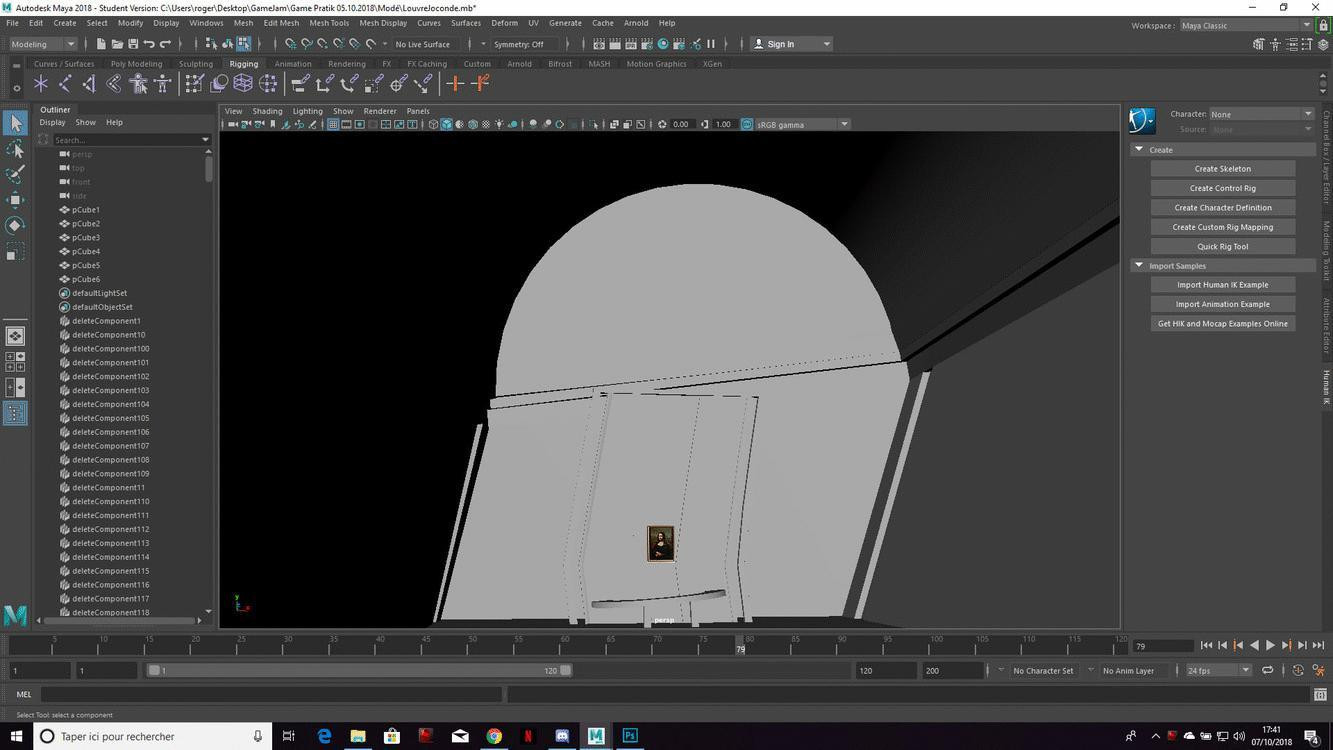
Task: Toggle the loop playback button
Action: 1268,671
